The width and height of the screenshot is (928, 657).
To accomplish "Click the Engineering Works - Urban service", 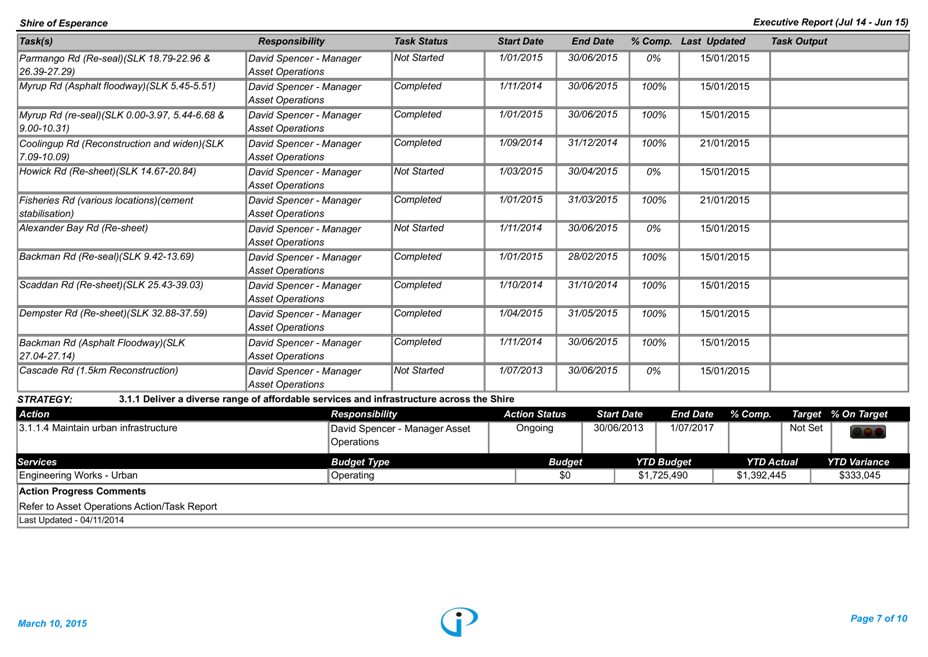I will click(x=78, y=476).
